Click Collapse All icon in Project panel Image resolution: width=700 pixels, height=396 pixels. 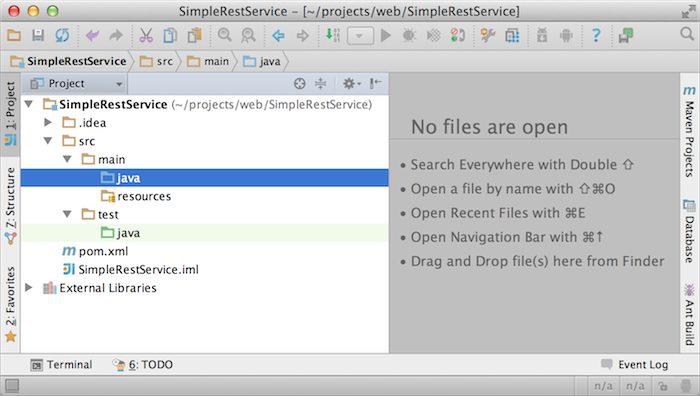(x=321, y=83)
